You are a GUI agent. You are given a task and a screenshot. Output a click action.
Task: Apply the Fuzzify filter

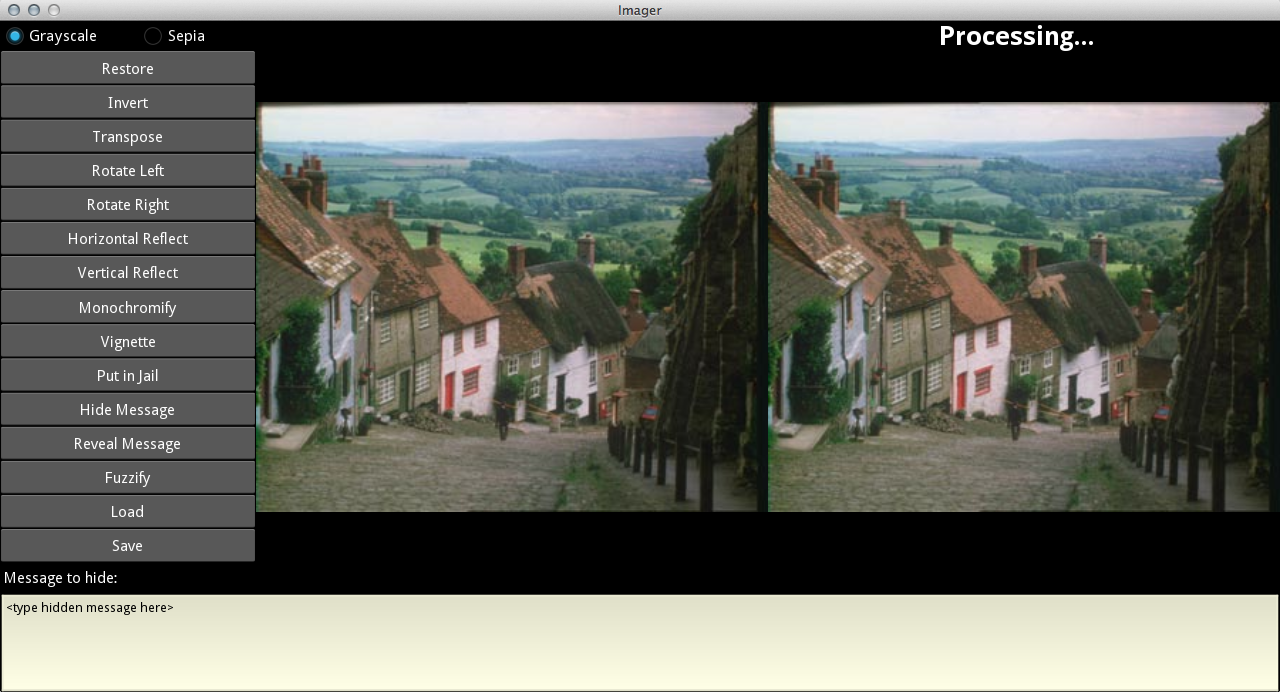pos(128,478)
